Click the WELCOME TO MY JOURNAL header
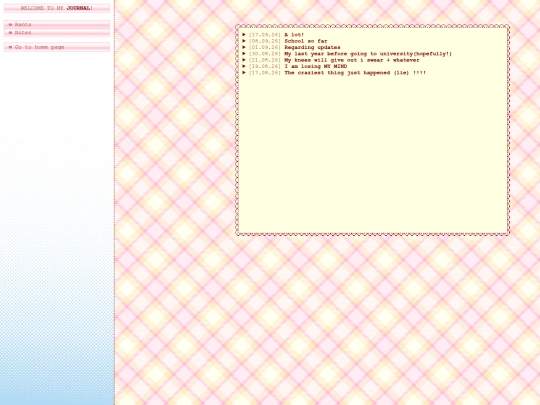Viewport: 540px width, 405px height. point(57,8)
